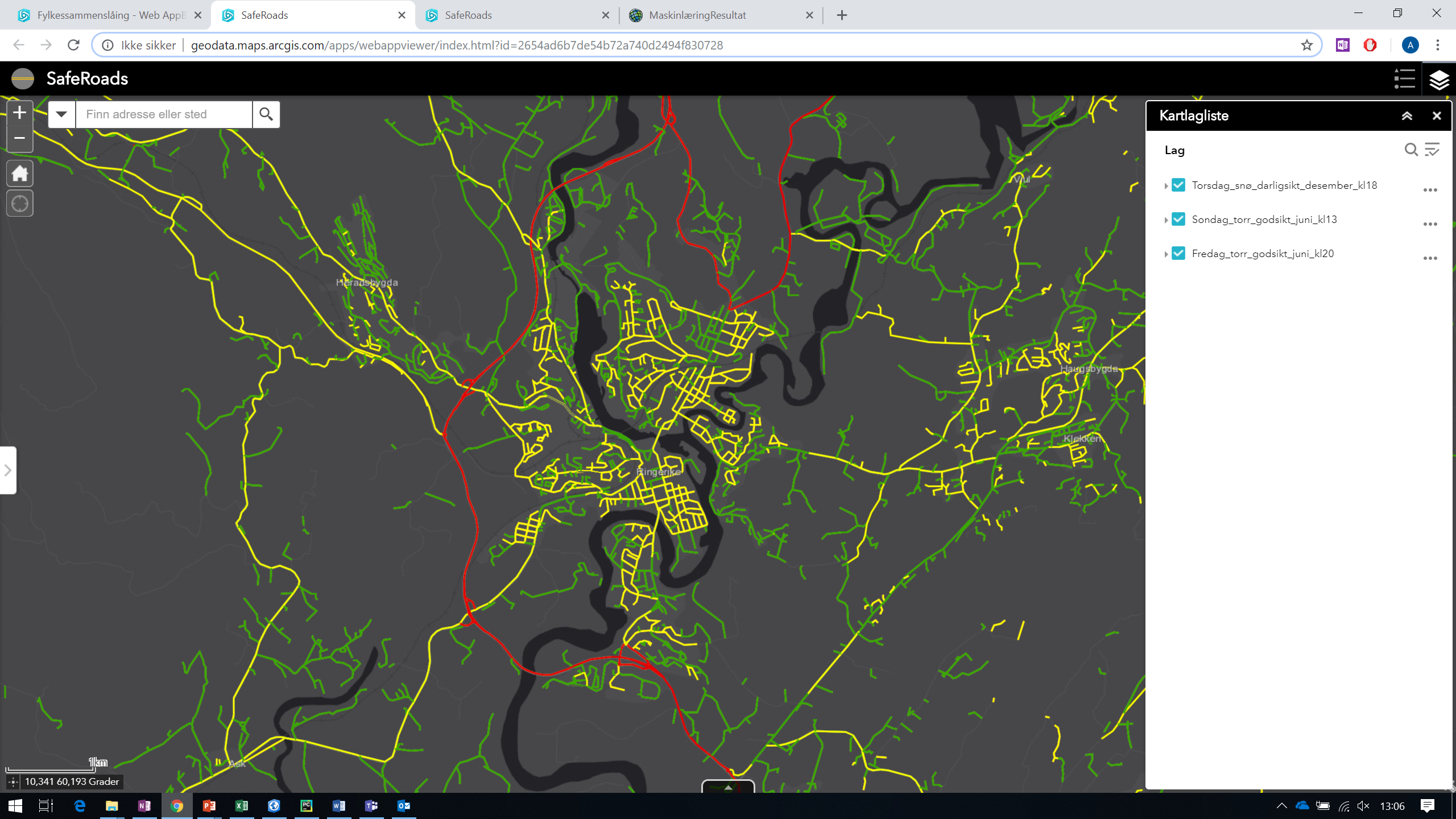Screen dimensions: 1456x819
Task: Open search source dropdown arrow
Action: [x=61, y=114]
